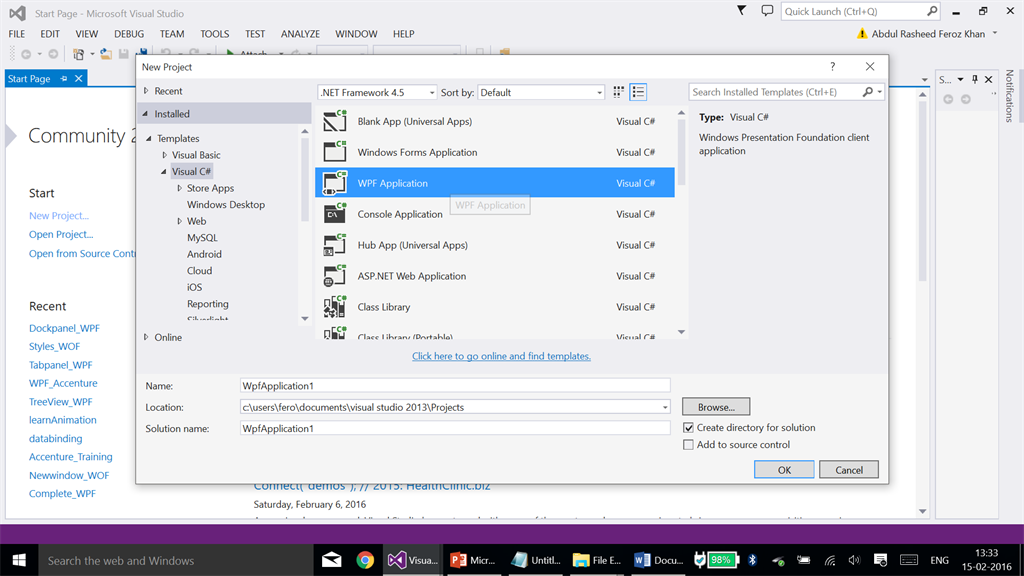The width and height of the screenshot is (1024, 576).
Task: Close the Start Page tab
Action: coord(78,78)
